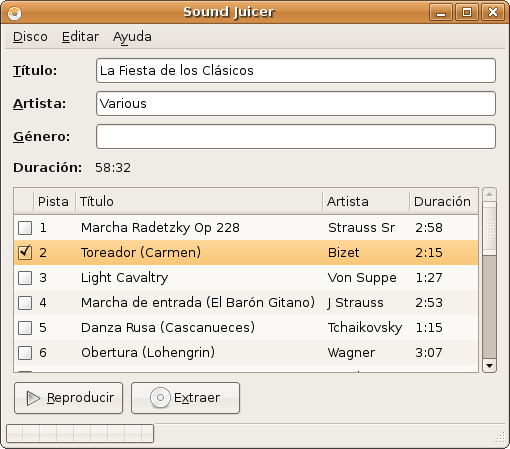Click artist cell Strauss Sr
The image size is (510, 449).
point(362,228)
